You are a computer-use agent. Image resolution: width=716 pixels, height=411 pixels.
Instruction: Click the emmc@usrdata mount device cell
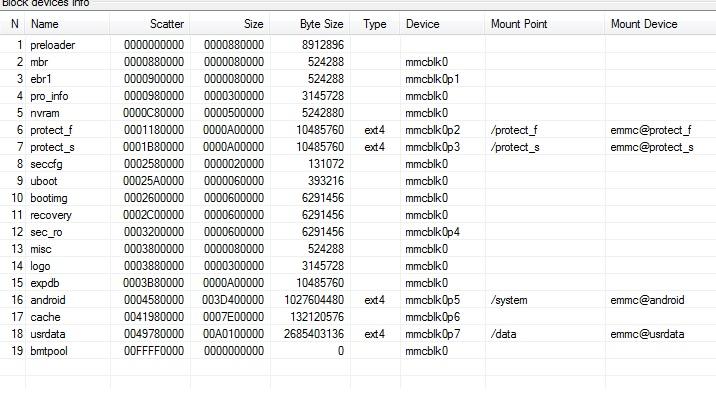[647, 334]
